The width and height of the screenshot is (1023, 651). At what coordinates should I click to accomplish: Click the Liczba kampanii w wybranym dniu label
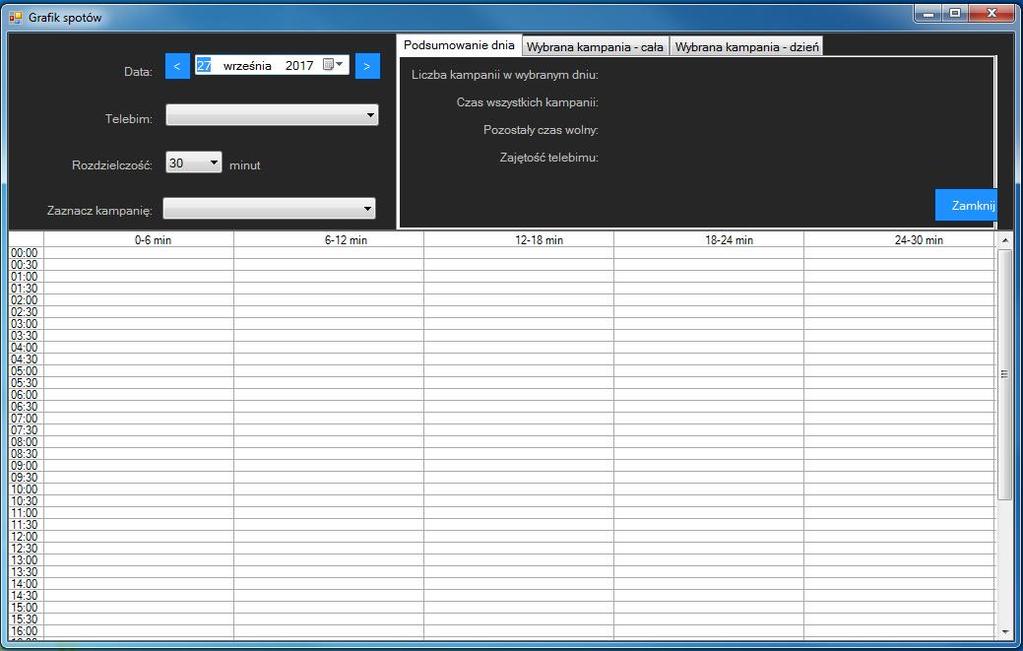click(x=505, y=75)
